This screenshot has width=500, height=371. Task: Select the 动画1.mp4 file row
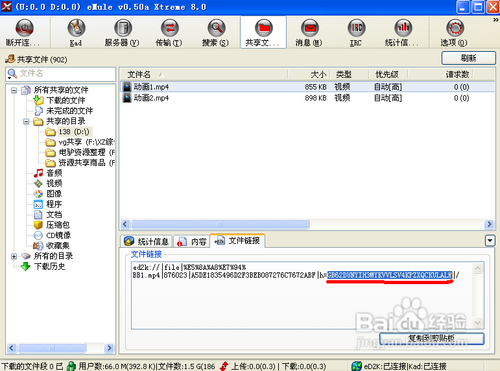pos(307,87)
